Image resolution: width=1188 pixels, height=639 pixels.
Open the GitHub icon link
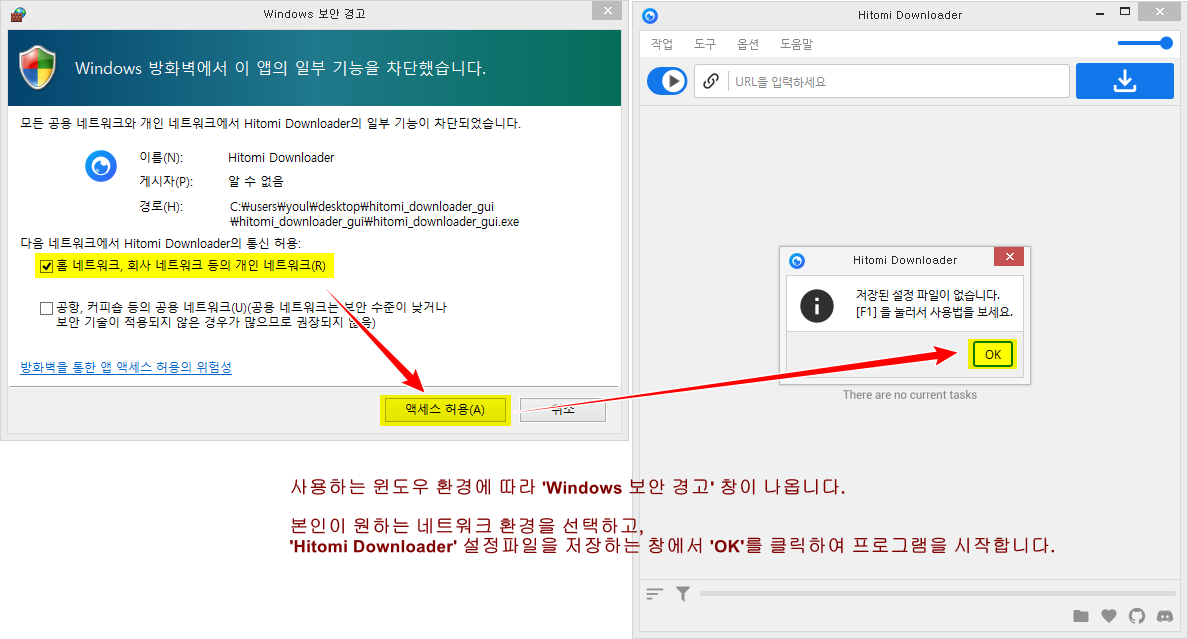coord(1136,616)
